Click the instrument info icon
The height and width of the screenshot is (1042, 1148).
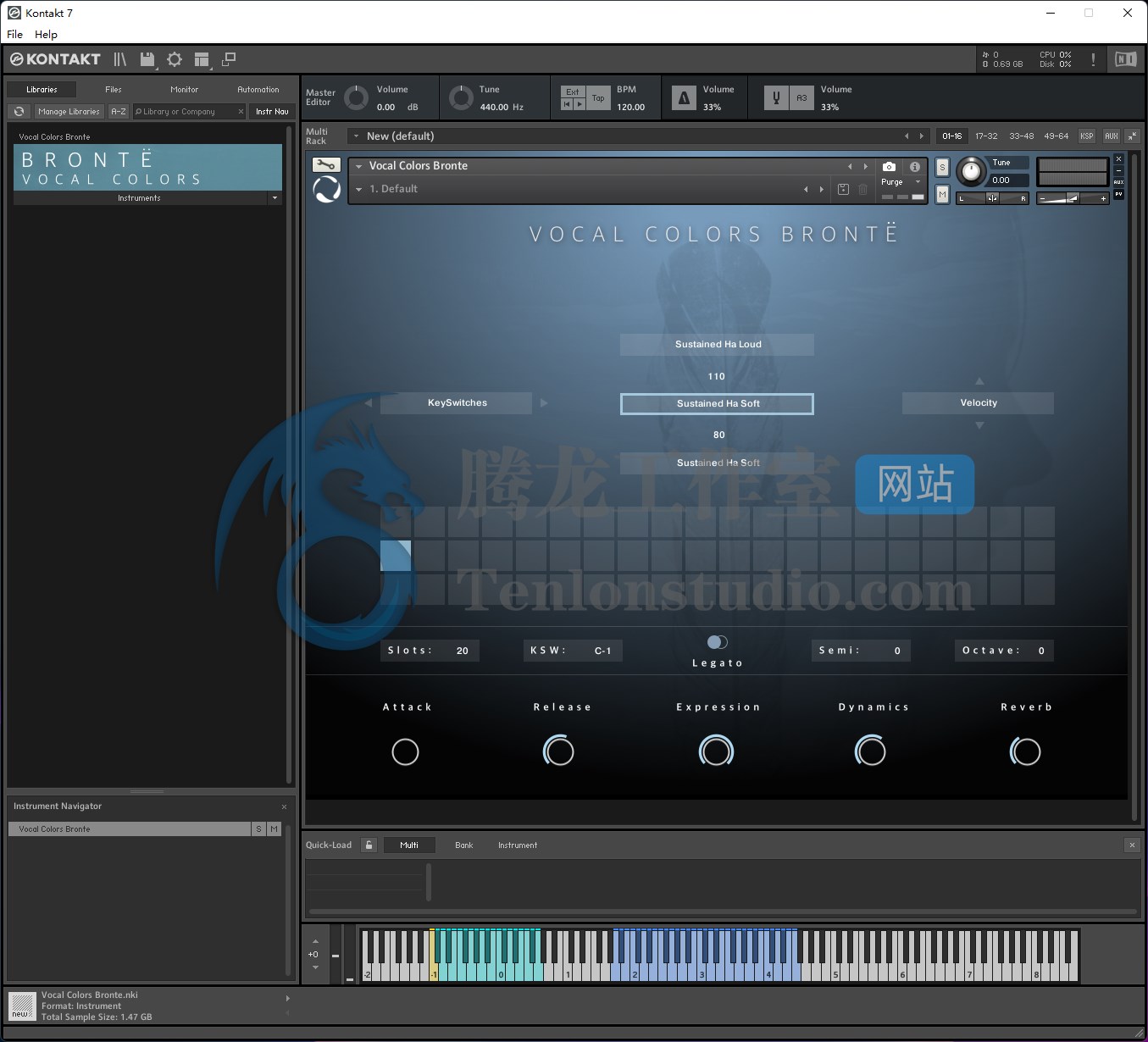pos(915,167)
